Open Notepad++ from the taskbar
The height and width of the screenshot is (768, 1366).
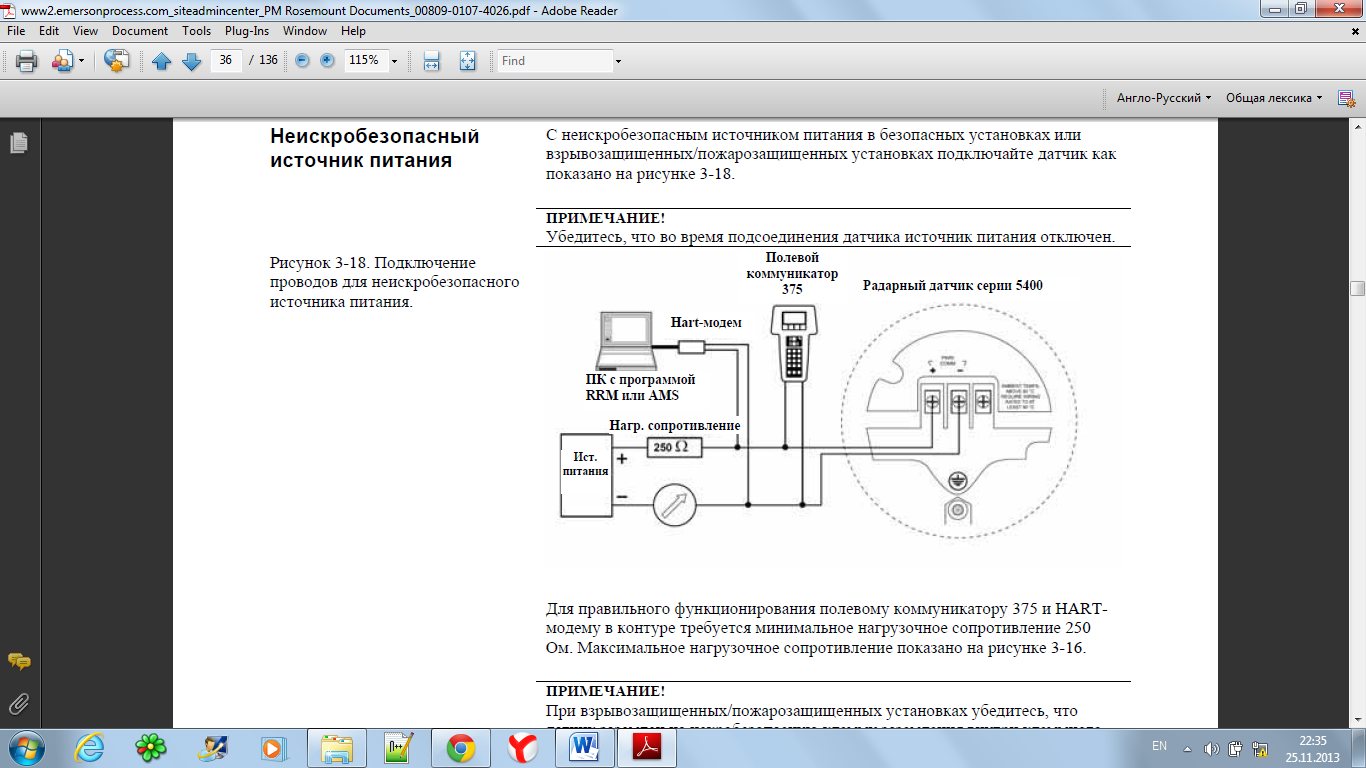click(x=399, y=747)
